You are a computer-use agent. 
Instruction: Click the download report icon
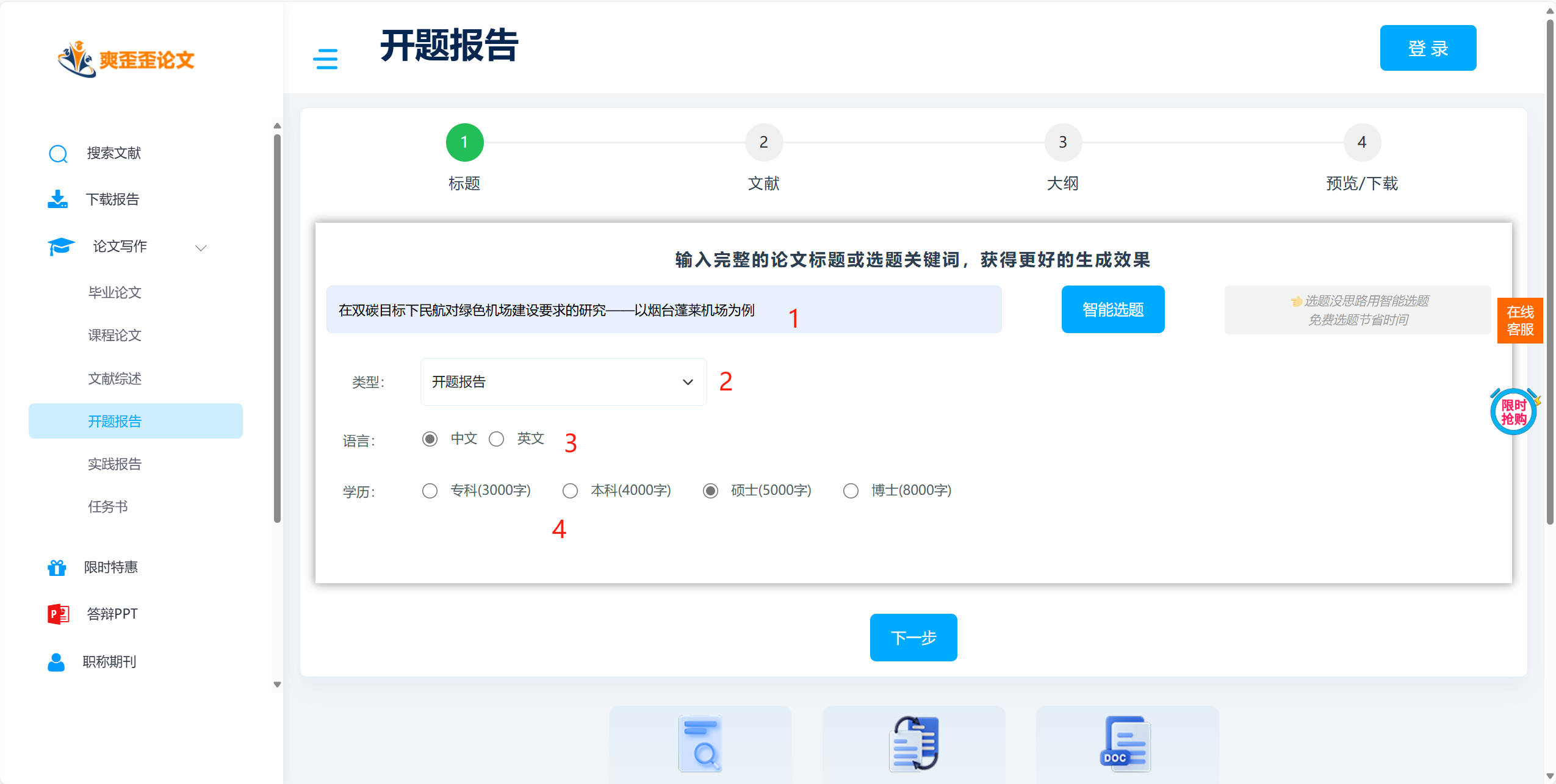(58, 200)
